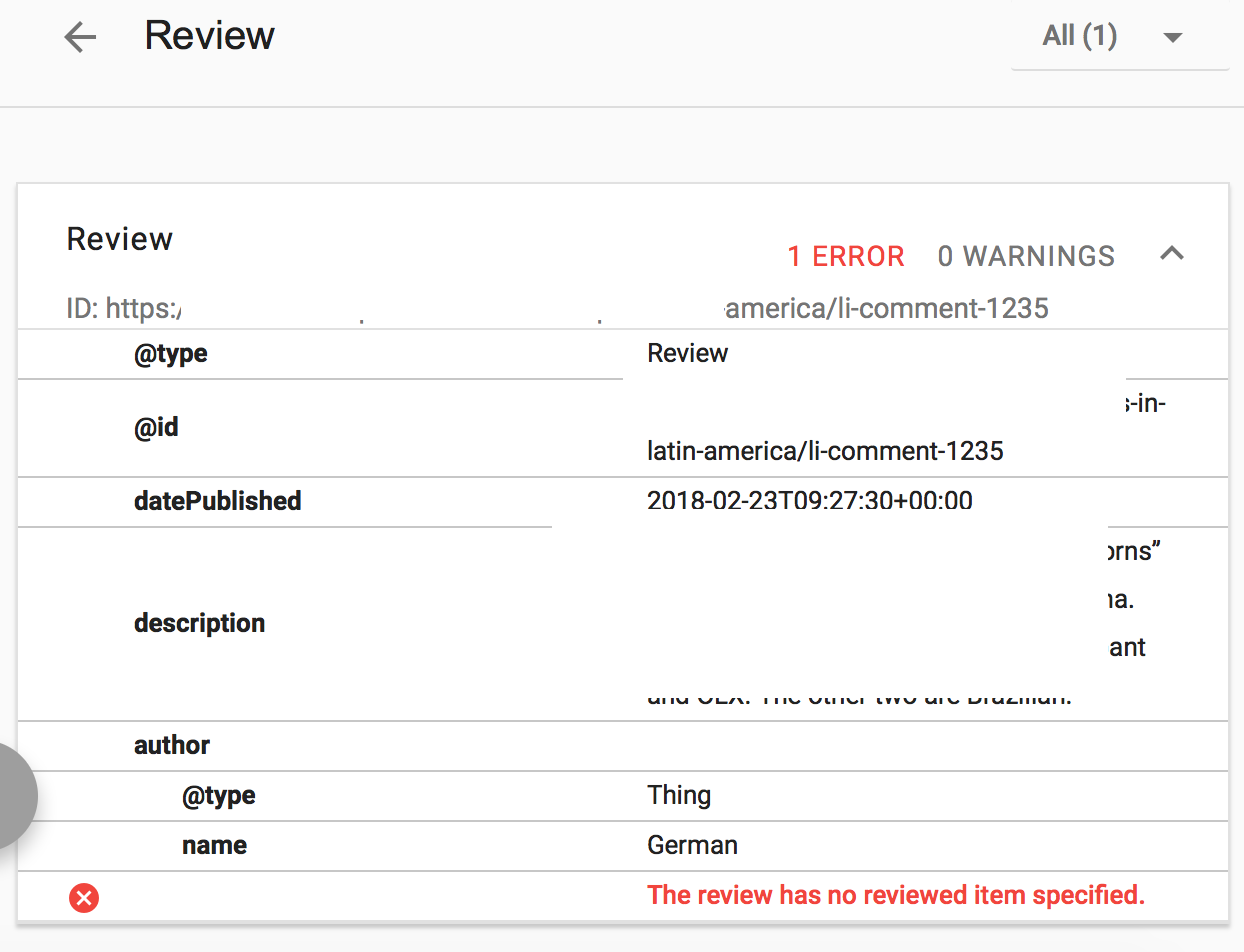Go back using the left arrow icon
The image size is (1244, 952).
click(80, 38)
